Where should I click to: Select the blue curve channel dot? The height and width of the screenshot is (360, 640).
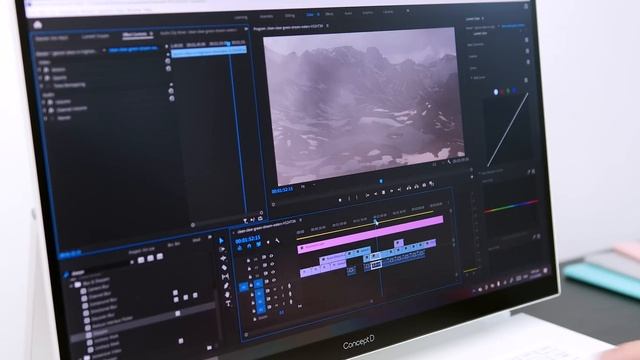[514, 90]
